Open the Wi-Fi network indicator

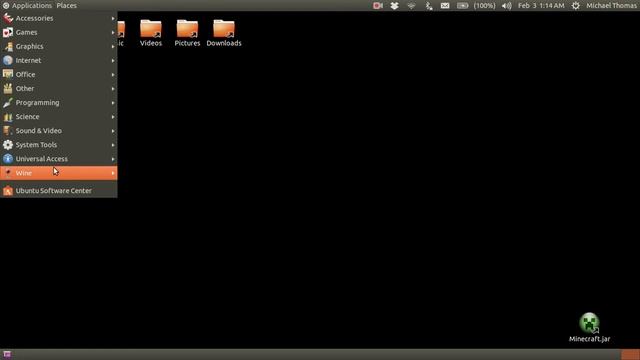[411, 5]
